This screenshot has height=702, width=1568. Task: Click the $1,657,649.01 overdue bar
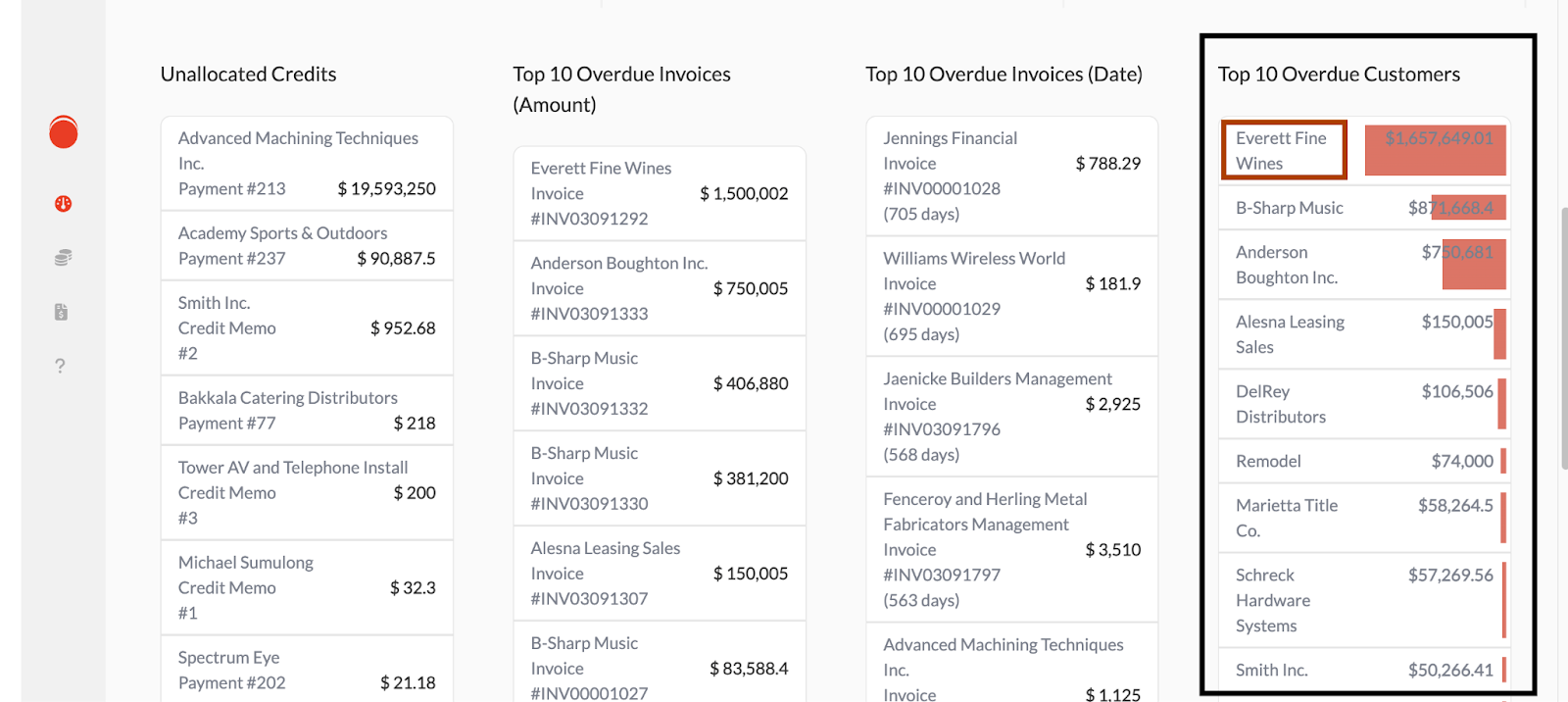coord(1436,151)
